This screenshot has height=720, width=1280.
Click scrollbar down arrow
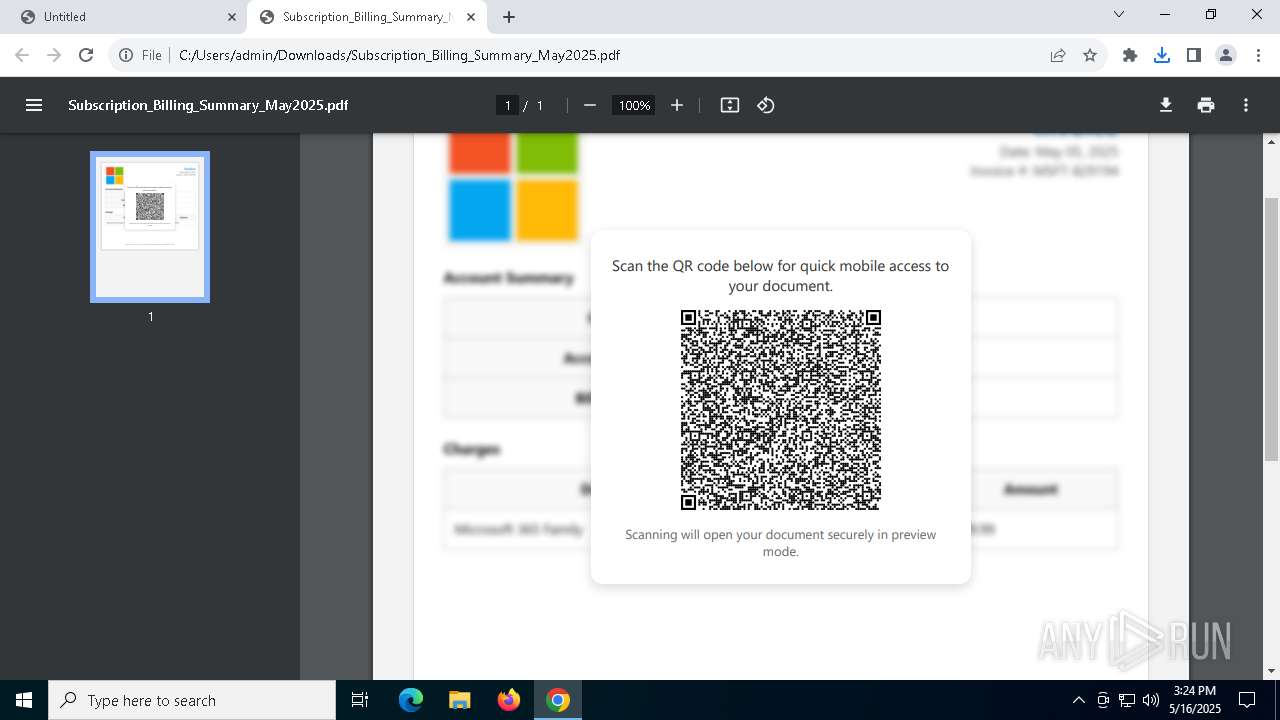click(1271, 671)
